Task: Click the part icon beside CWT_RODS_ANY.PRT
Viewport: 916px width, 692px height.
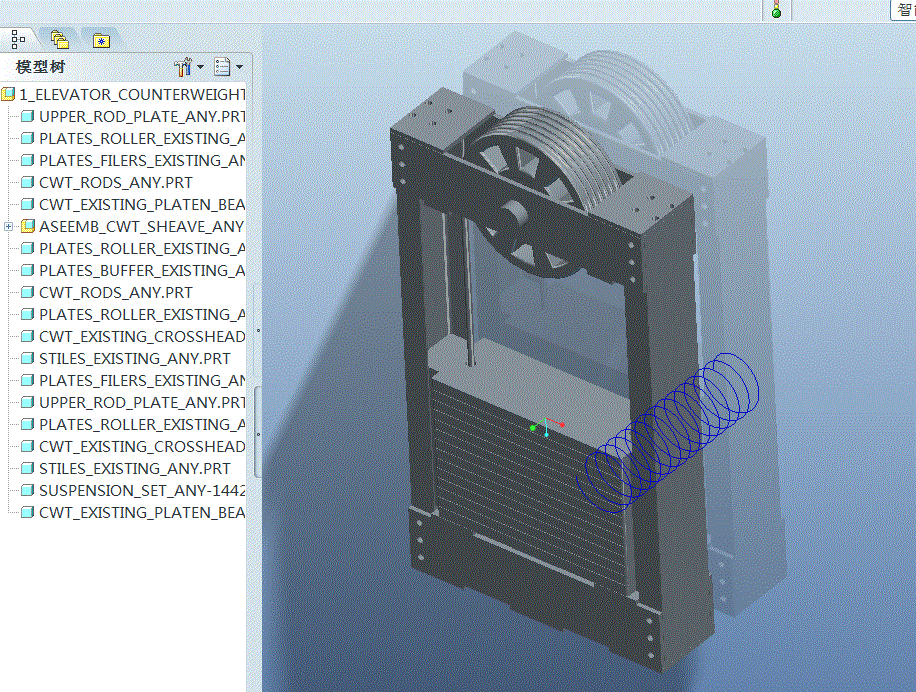Action: click(x=27, y=182)
